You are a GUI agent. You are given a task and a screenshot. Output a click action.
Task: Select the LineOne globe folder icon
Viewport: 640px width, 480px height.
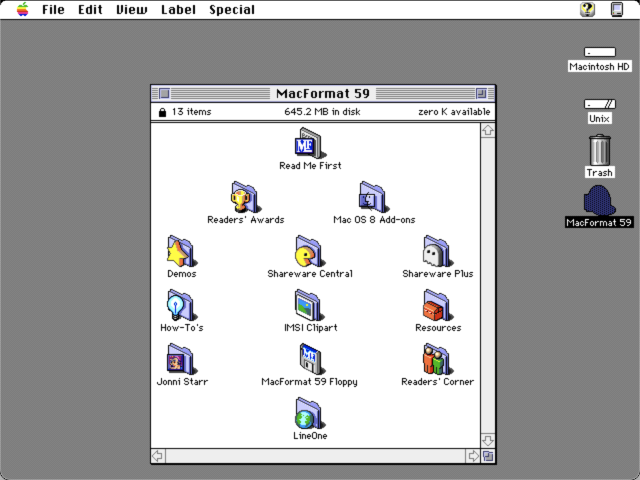(310, 413)
